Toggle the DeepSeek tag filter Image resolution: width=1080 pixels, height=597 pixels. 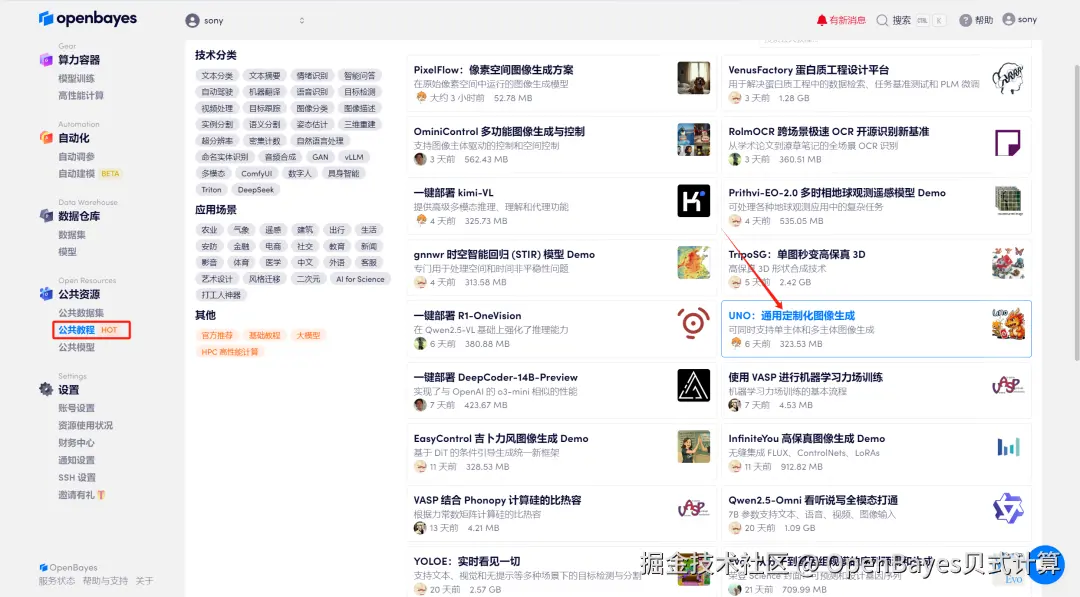click(256, 189)
